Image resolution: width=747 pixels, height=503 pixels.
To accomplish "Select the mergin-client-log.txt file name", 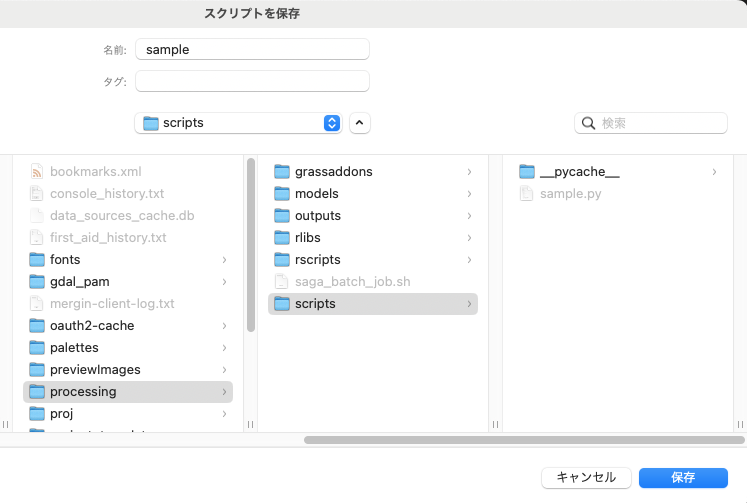I will coord(112,303).
